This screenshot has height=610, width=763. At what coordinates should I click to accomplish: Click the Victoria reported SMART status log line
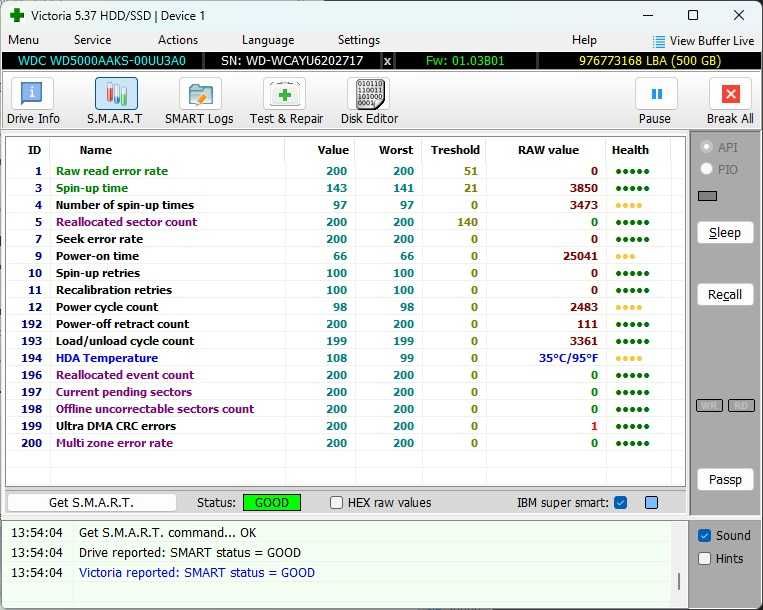(197, 573)
